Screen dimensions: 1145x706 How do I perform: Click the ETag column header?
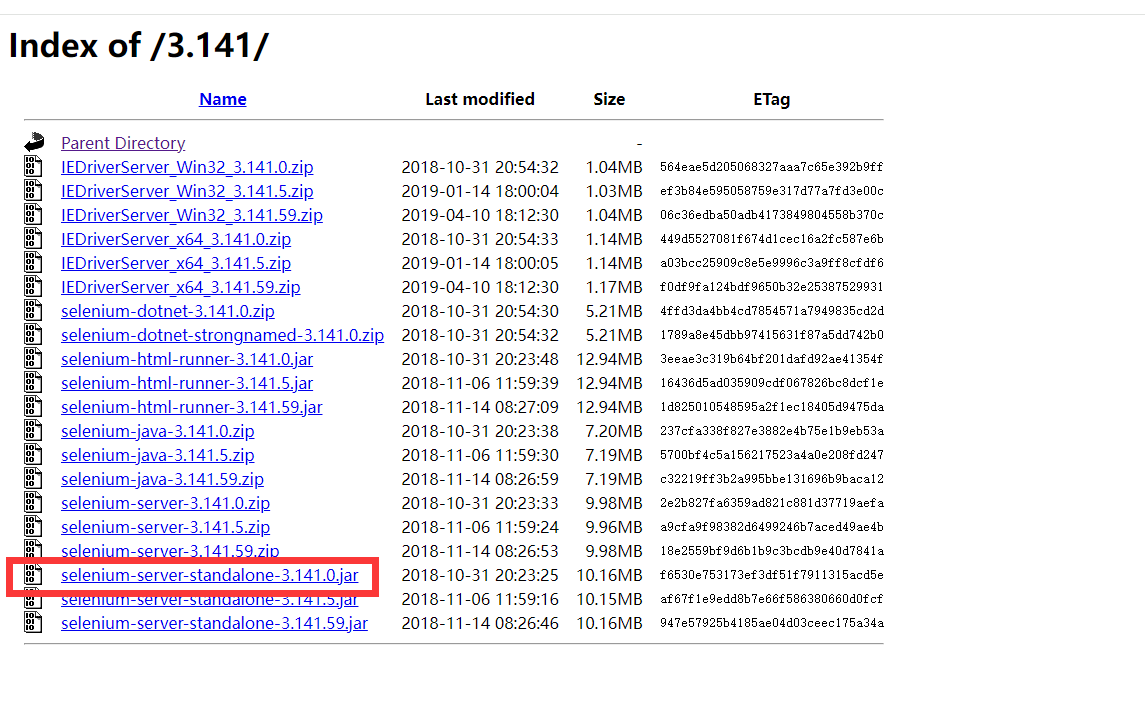click(x=772, y=99)
